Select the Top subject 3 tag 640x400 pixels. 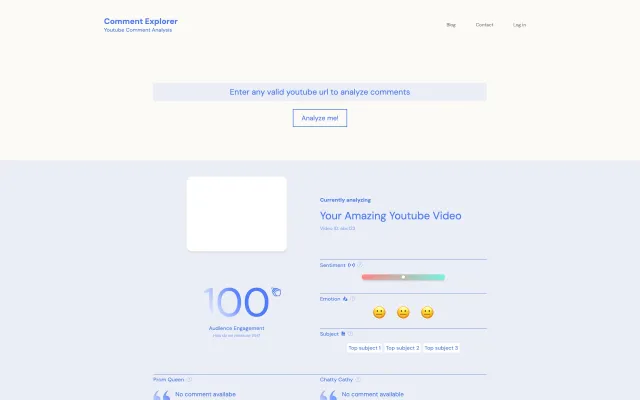(x=441, y=348)
